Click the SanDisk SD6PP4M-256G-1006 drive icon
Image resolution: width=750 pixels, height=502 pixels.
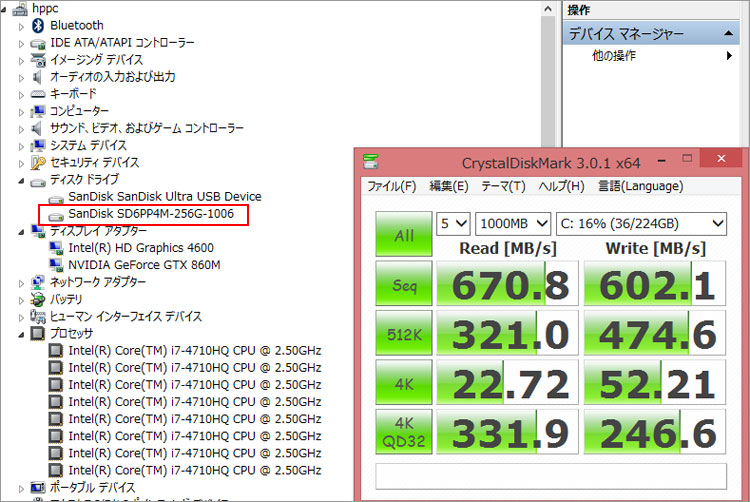56,216
